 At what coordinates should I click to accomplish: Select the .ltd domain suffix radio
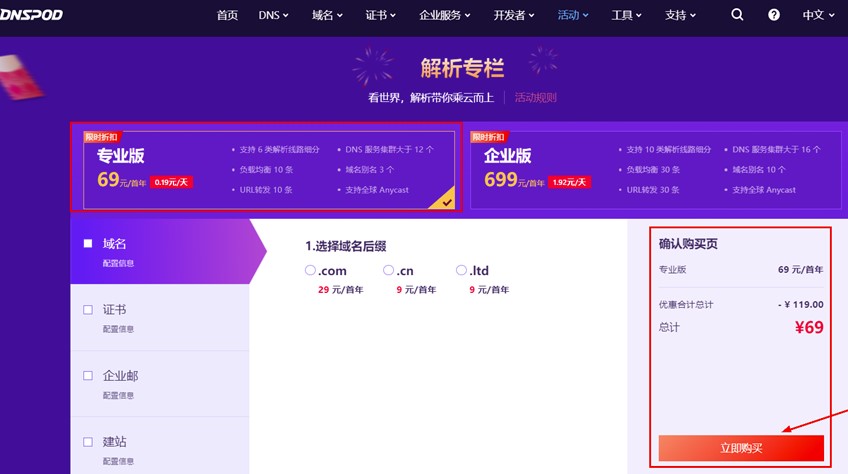coord(461,269)
